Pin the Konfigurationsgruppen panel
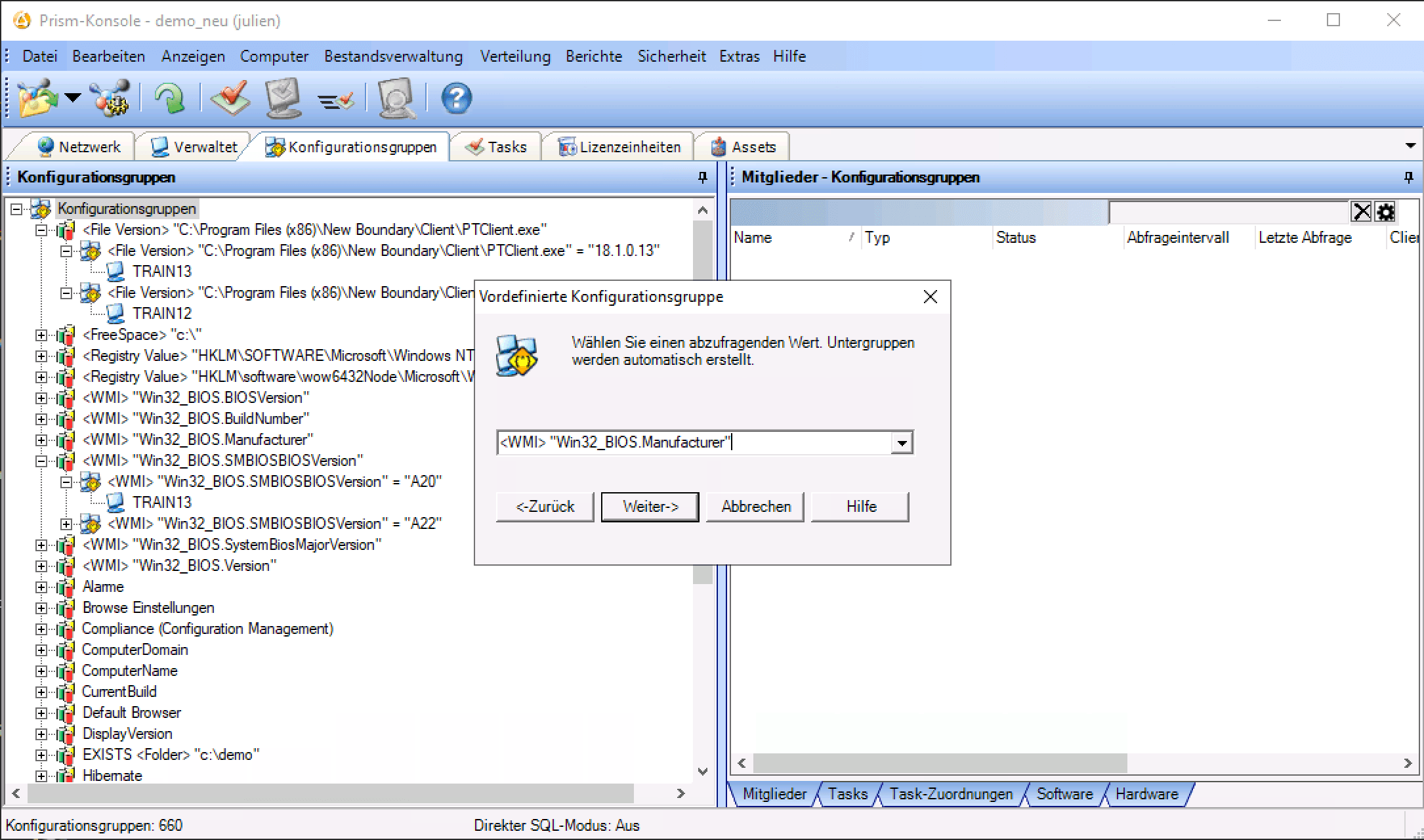The height and width of the screenshot is (840, 1424). click(x=703, y=177)
